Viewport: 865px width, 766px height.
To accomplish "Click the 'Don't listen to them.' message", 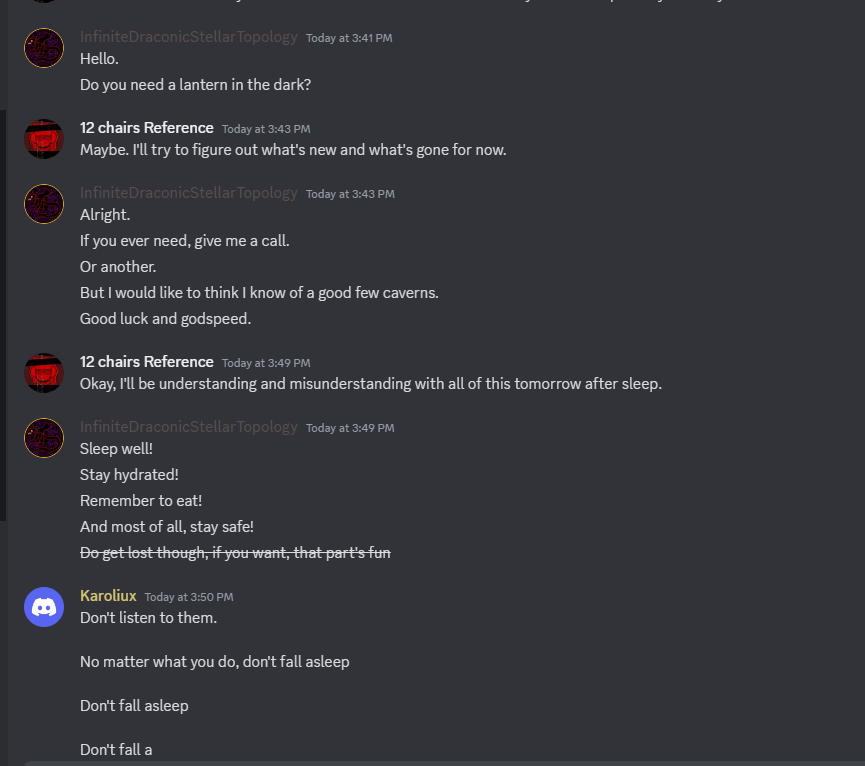I will [x=148, y=618].
